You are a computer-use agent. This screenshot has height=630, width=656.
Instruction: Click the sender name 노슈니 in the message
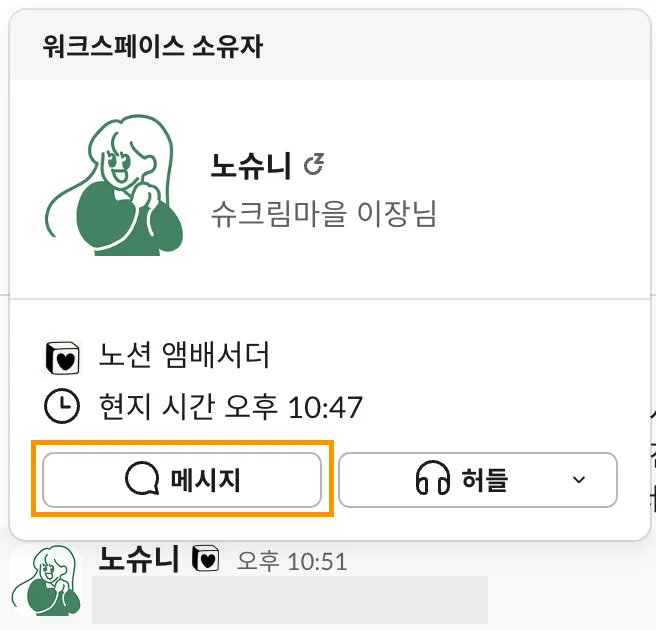[138, 559]
